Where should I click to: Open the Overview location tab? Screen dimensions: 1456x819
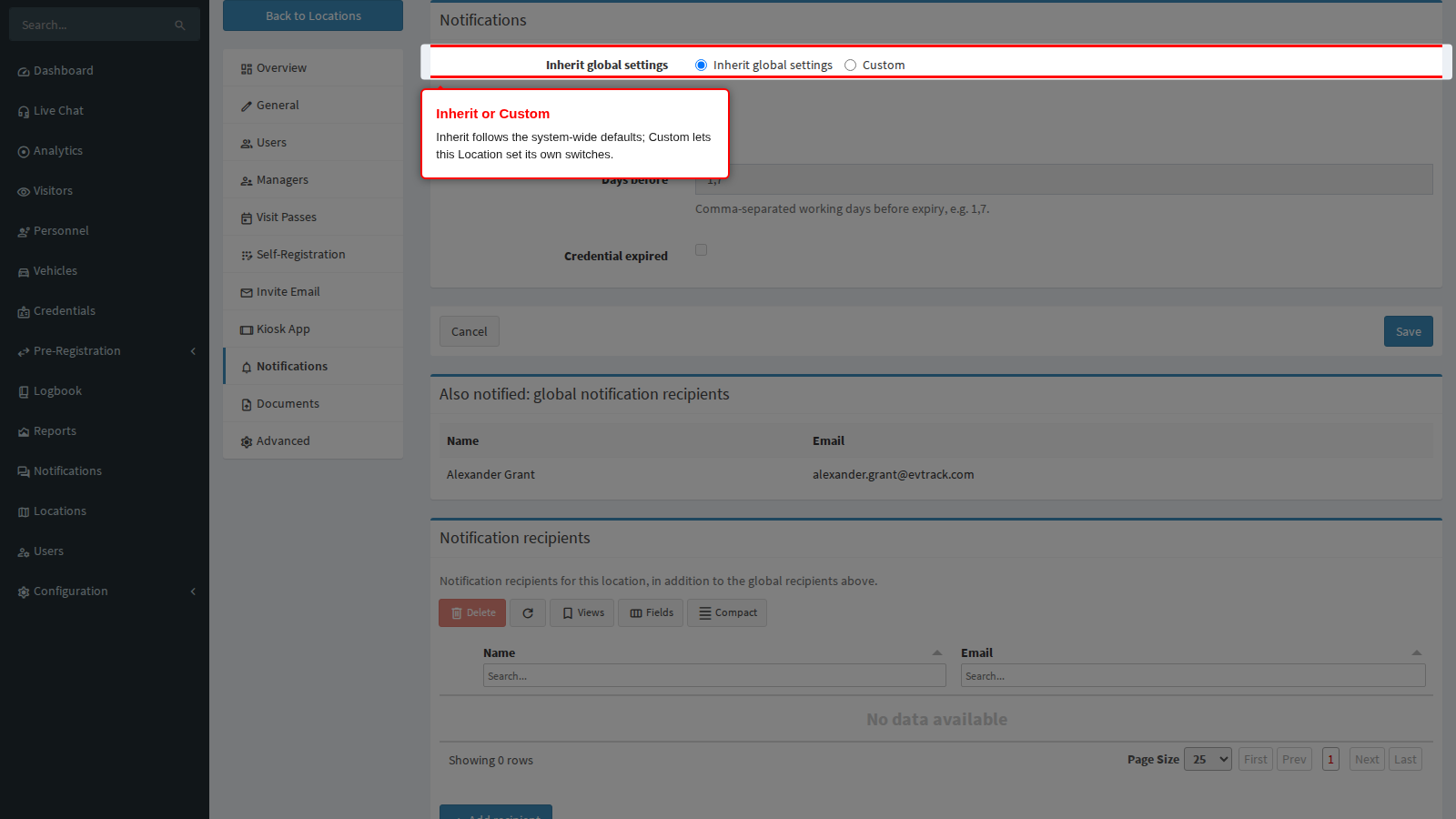313,68
